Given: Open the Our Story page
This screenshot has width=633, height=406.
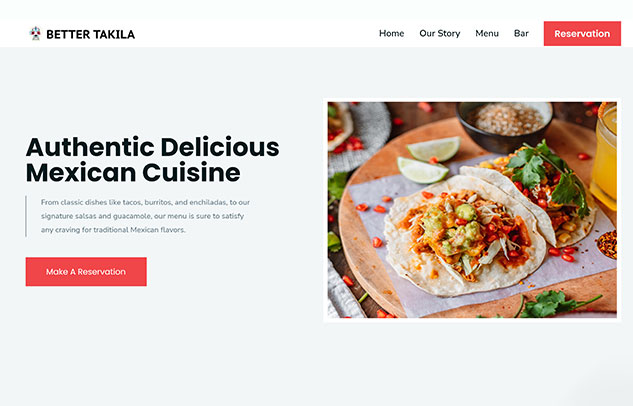Looking at the screenshot, I should (x=440, y=33).
